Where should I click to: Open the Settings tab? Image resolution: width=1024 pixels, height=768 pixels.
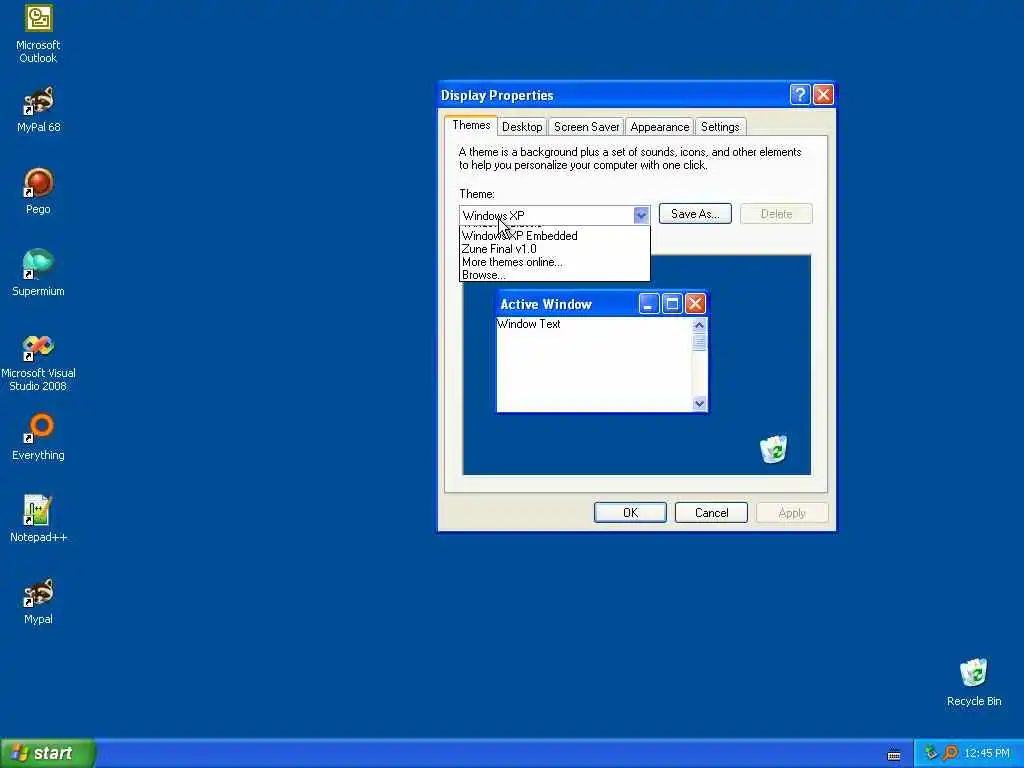click(x=720, y=127)
